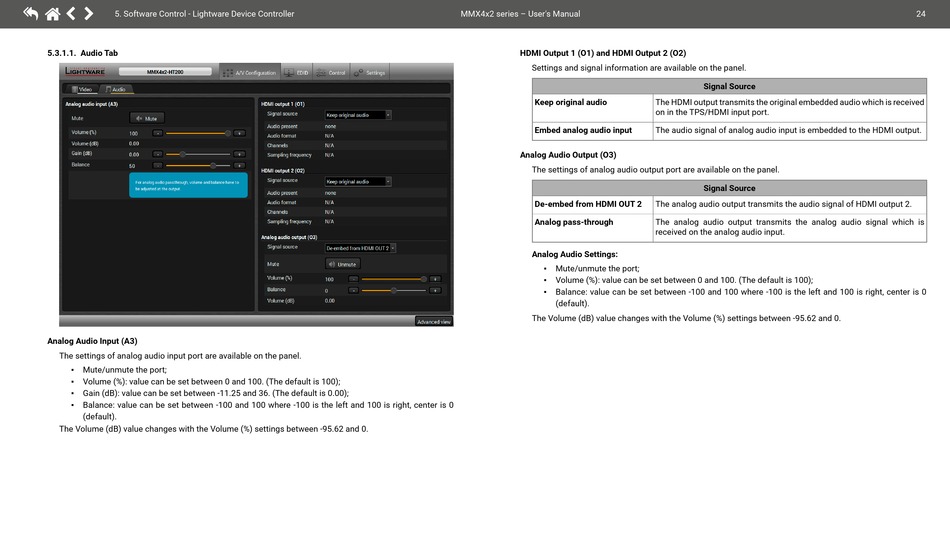The image size is (950, 533).
Task: Click the 'Audio present' row under HDMI output 1
Action: [354, 126]
